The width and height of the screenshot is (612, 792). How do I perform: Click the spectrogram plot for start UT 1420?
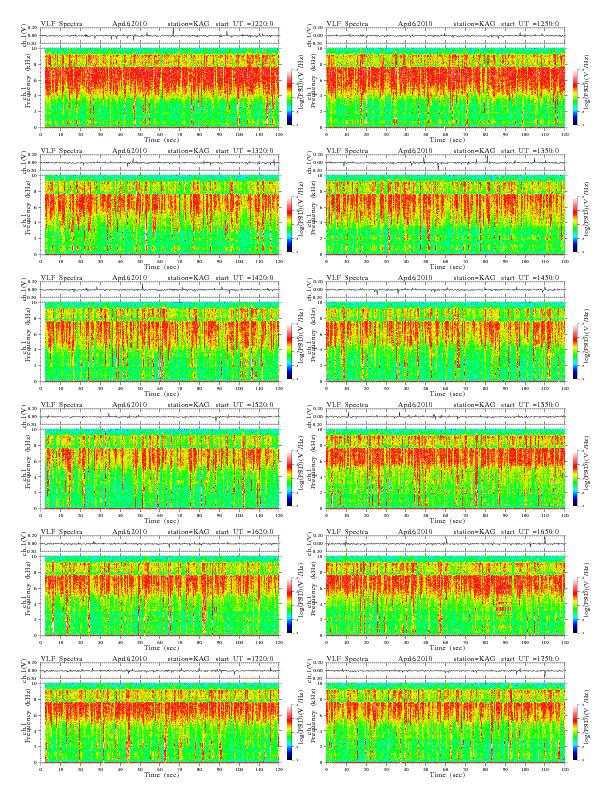[160, 342]
